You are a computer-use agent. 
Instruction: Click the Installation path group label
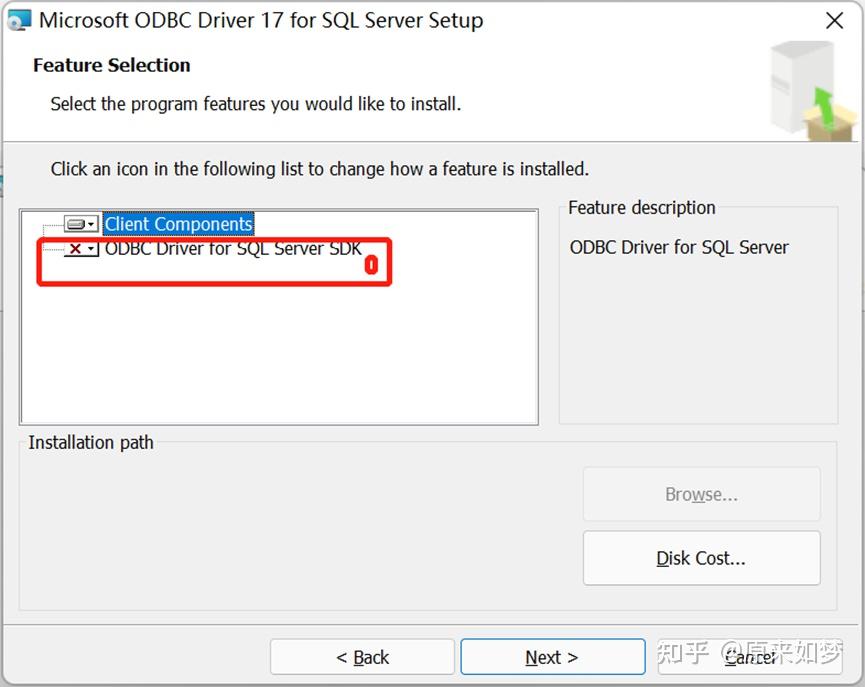89,442
